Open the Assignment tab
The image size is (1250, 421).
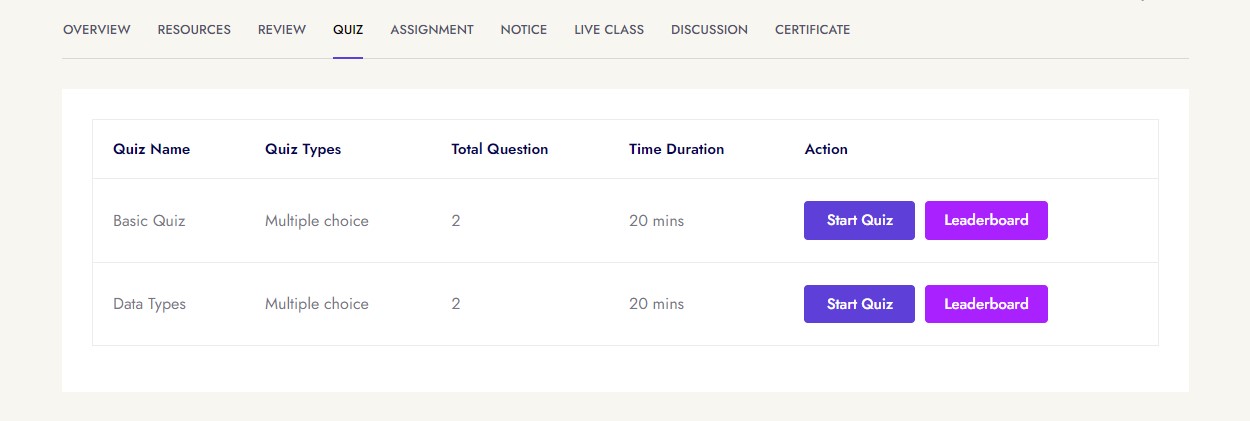pyautogui.click(x=432, y=30)
